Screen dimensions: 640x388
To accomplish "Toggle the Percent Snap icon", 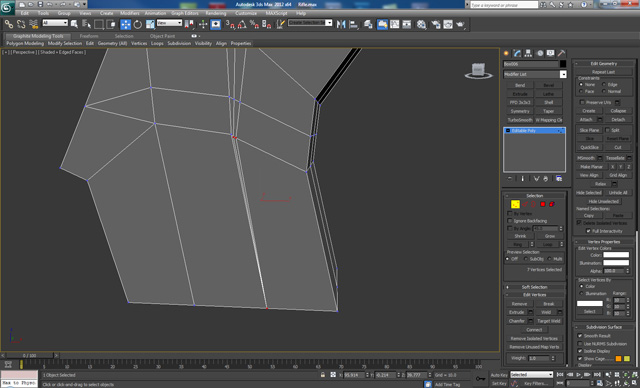I will pos(254,24).
